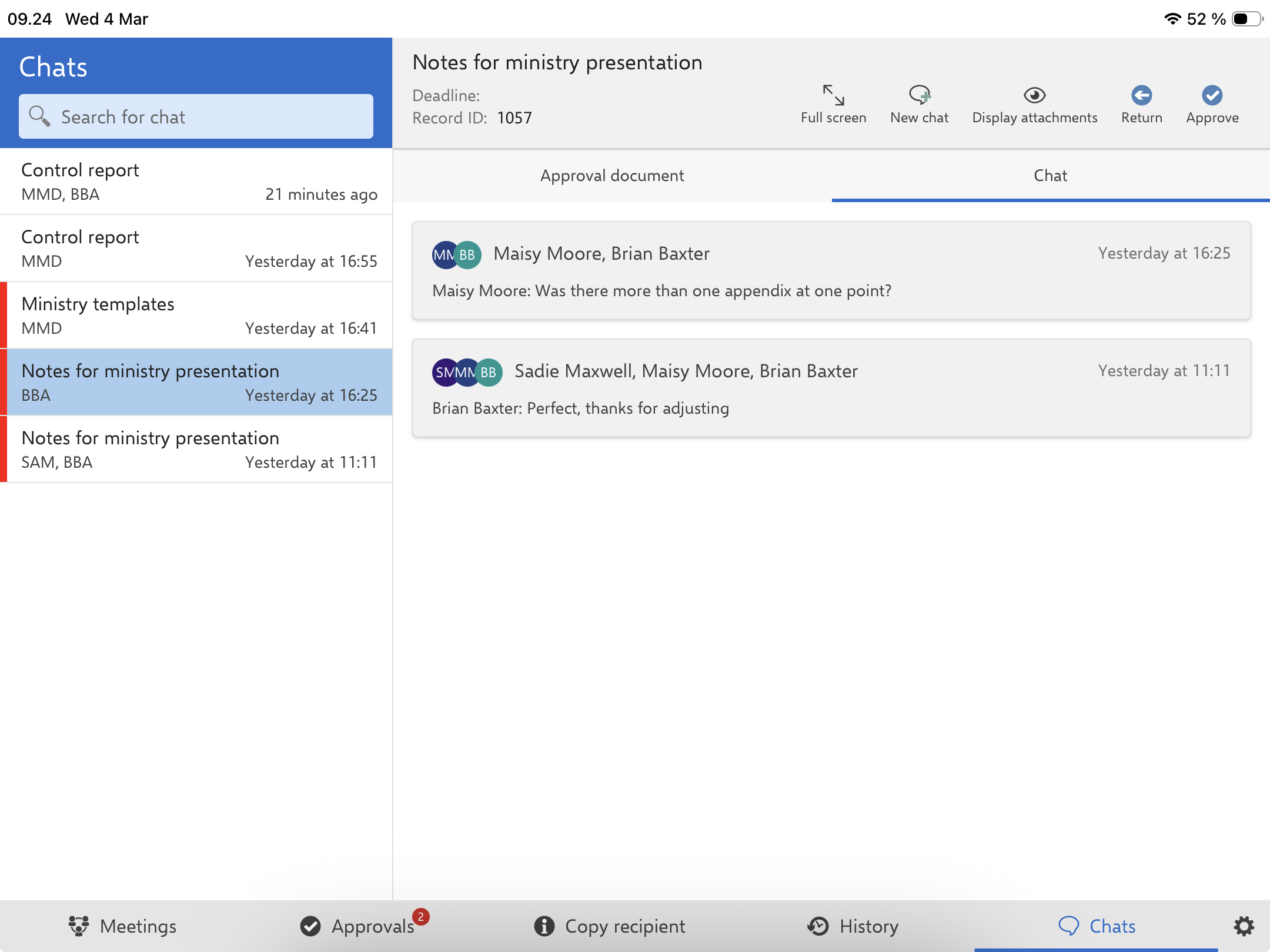
Task: Switch to the Approval document tab
Action: pyautogui.click(x=612, y=176)
